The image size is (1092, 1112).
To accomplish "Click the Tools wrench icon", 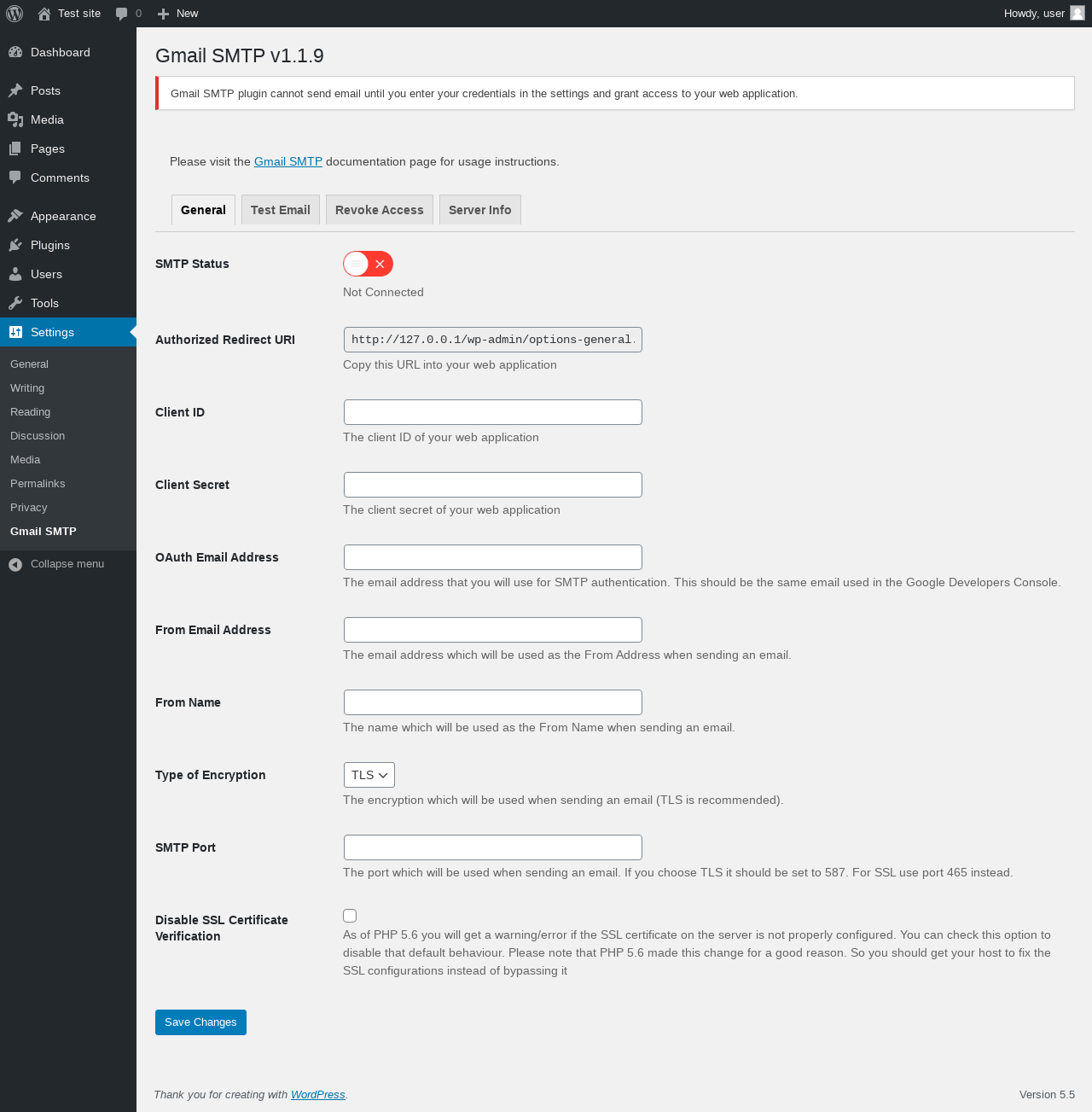I will click(x=15, y=303).
